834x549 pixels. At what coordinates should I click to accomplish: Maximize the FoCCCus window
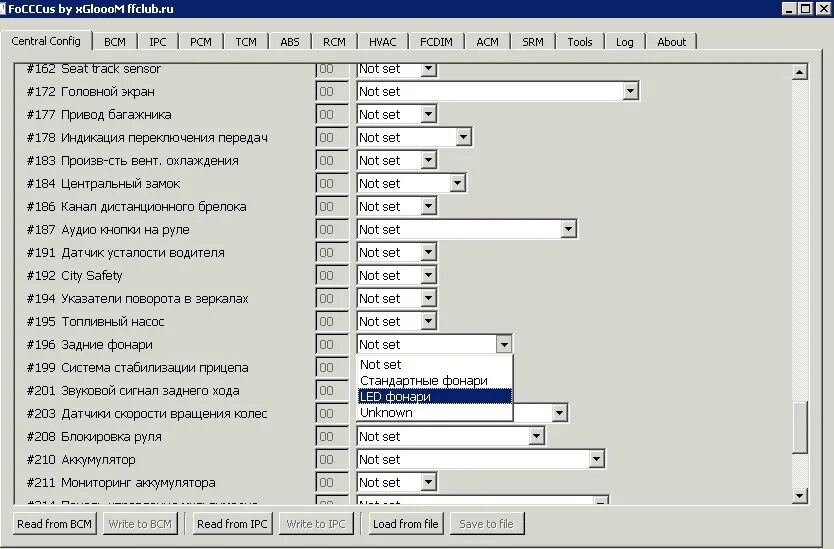[x=805, y=9]
